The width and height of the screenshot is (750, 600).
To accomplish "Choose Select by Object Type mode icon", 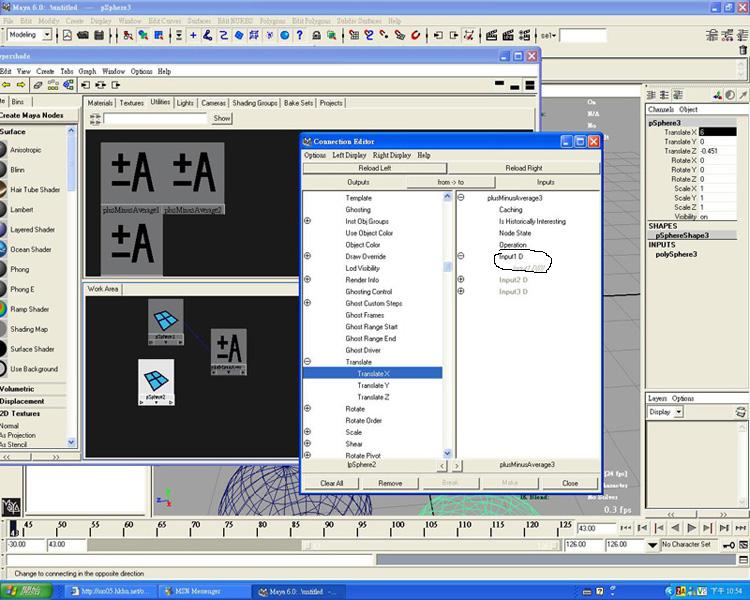I will [x=143, y=35].
